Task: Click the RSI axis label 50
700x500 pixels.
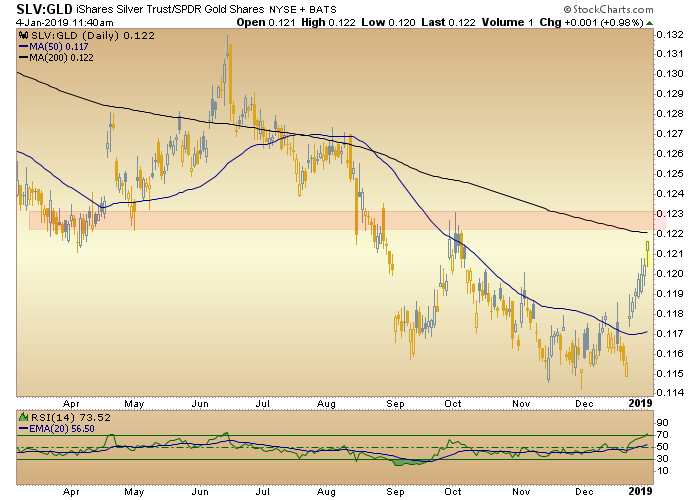Action: coord(662,447)
